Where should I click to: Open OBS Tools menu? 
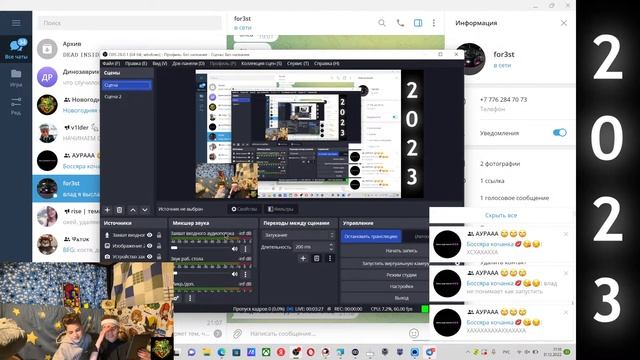point(298,64)
